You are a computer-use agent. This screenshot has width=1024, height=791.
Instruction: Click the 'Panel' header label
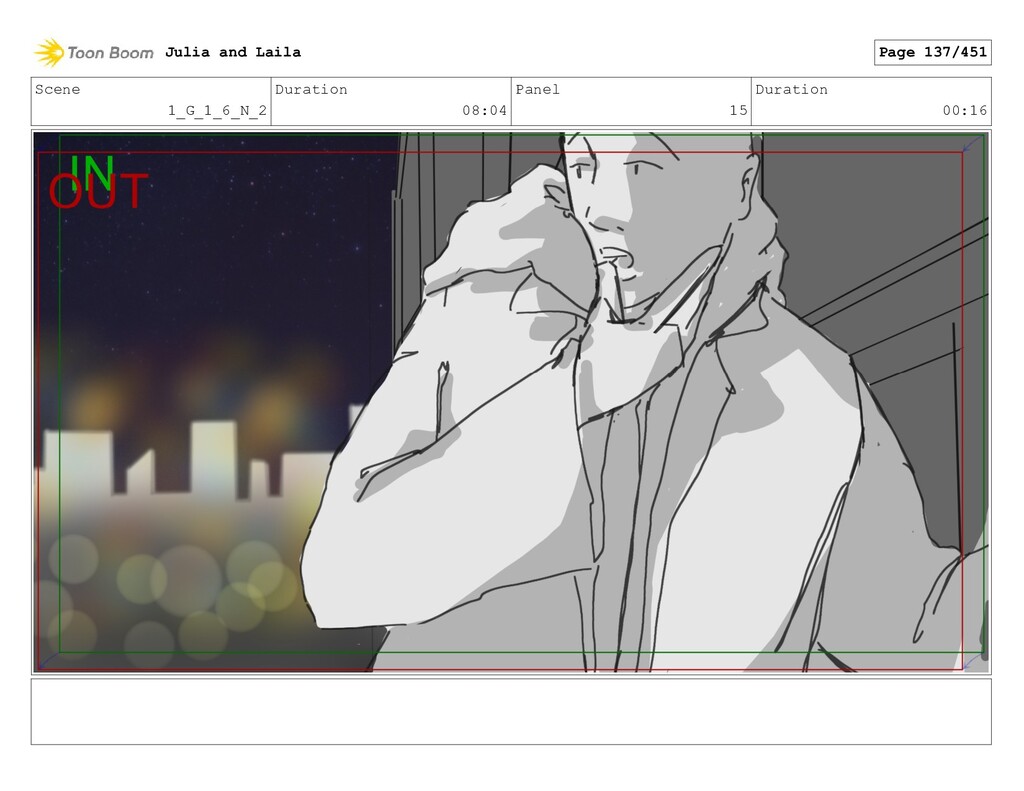pos(537,89)
